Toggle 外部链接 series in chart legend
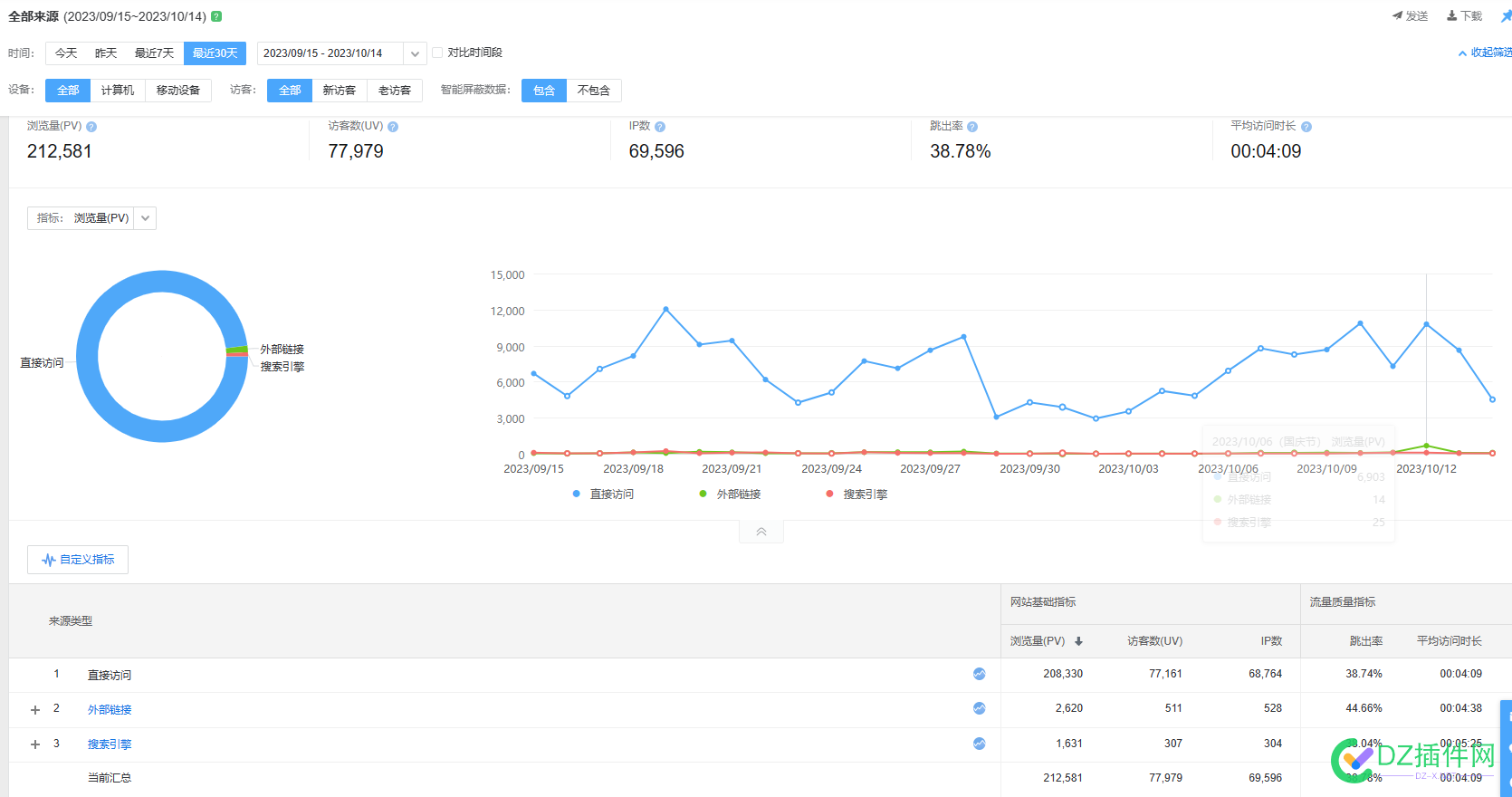Image resolution: width=1512 pixels, height=797 pixels. click(x=730, y=494)
